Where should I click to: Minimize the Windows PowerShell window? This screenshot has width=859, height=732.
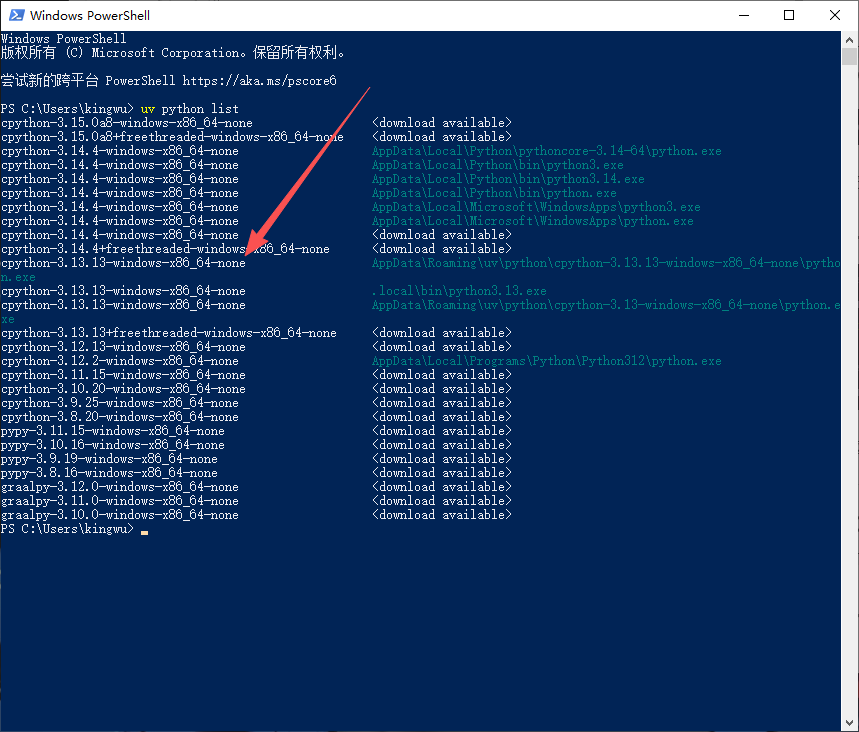743,15
